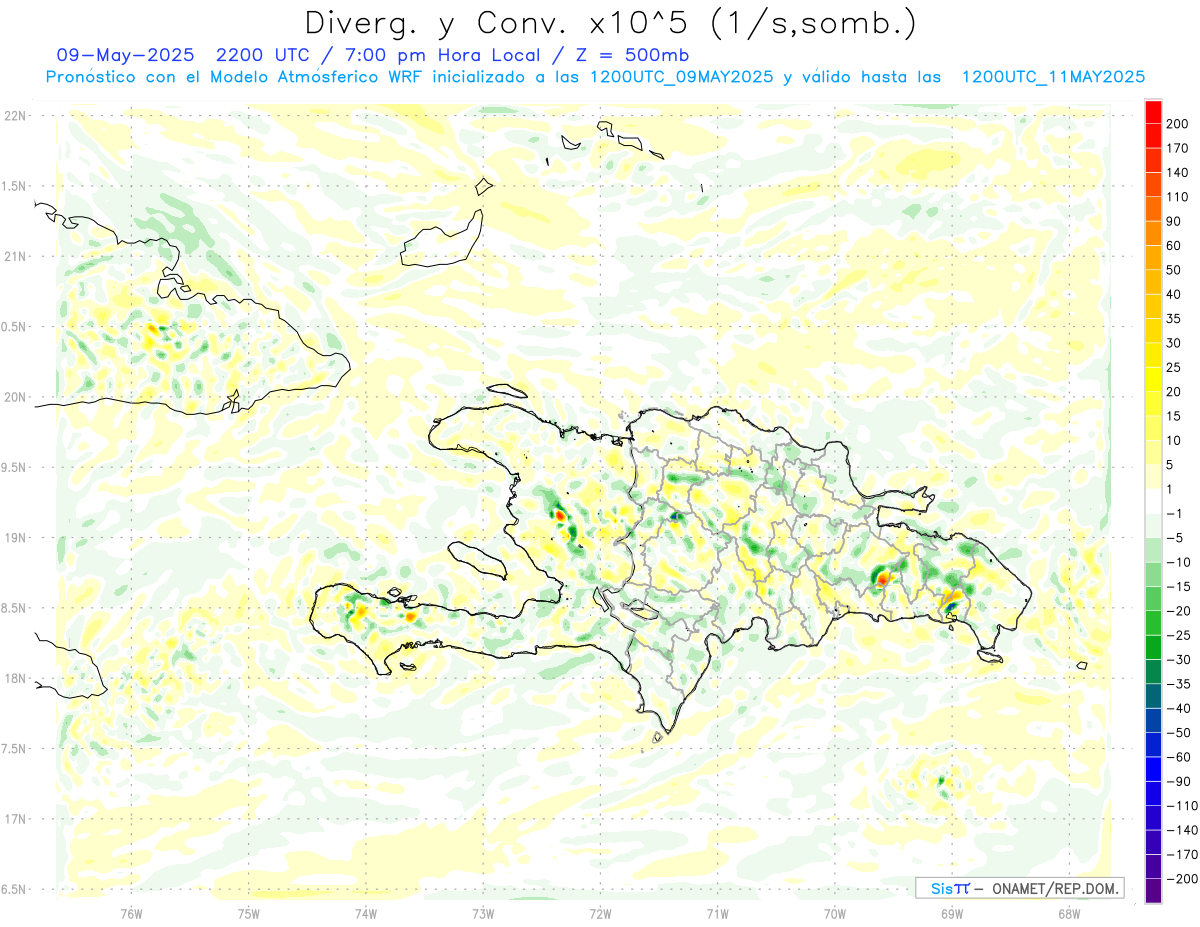Click the "90" colorbar value
The image size is (1200, 927).
(1174, 221)
